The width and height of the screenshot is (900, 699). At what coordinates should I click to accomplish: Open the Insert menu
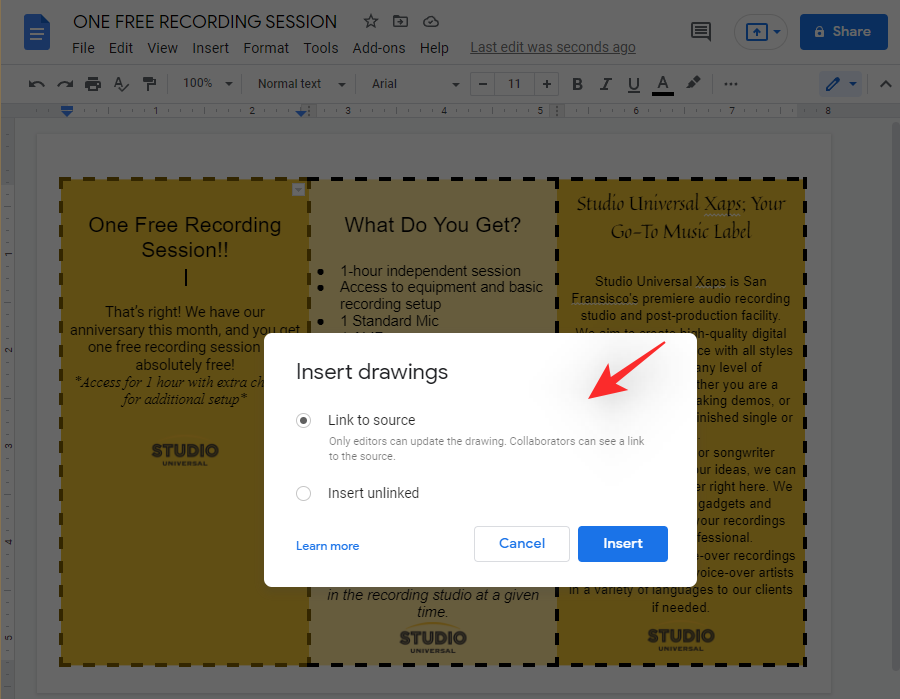tap(210, 48)
